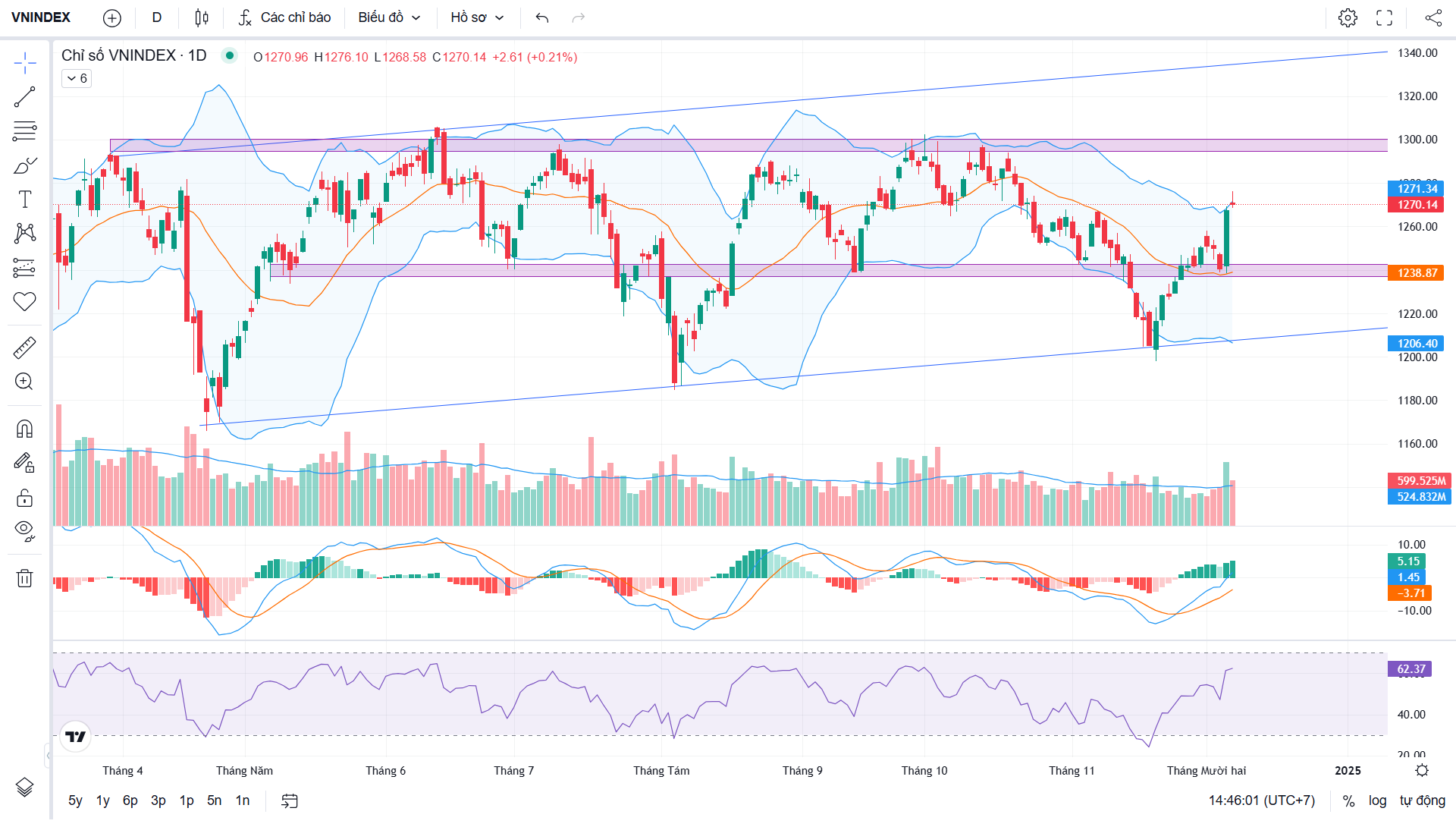Screen dimensions: 1456x827
Task: Select the brush drawing tool
Action: pos(24,165)
